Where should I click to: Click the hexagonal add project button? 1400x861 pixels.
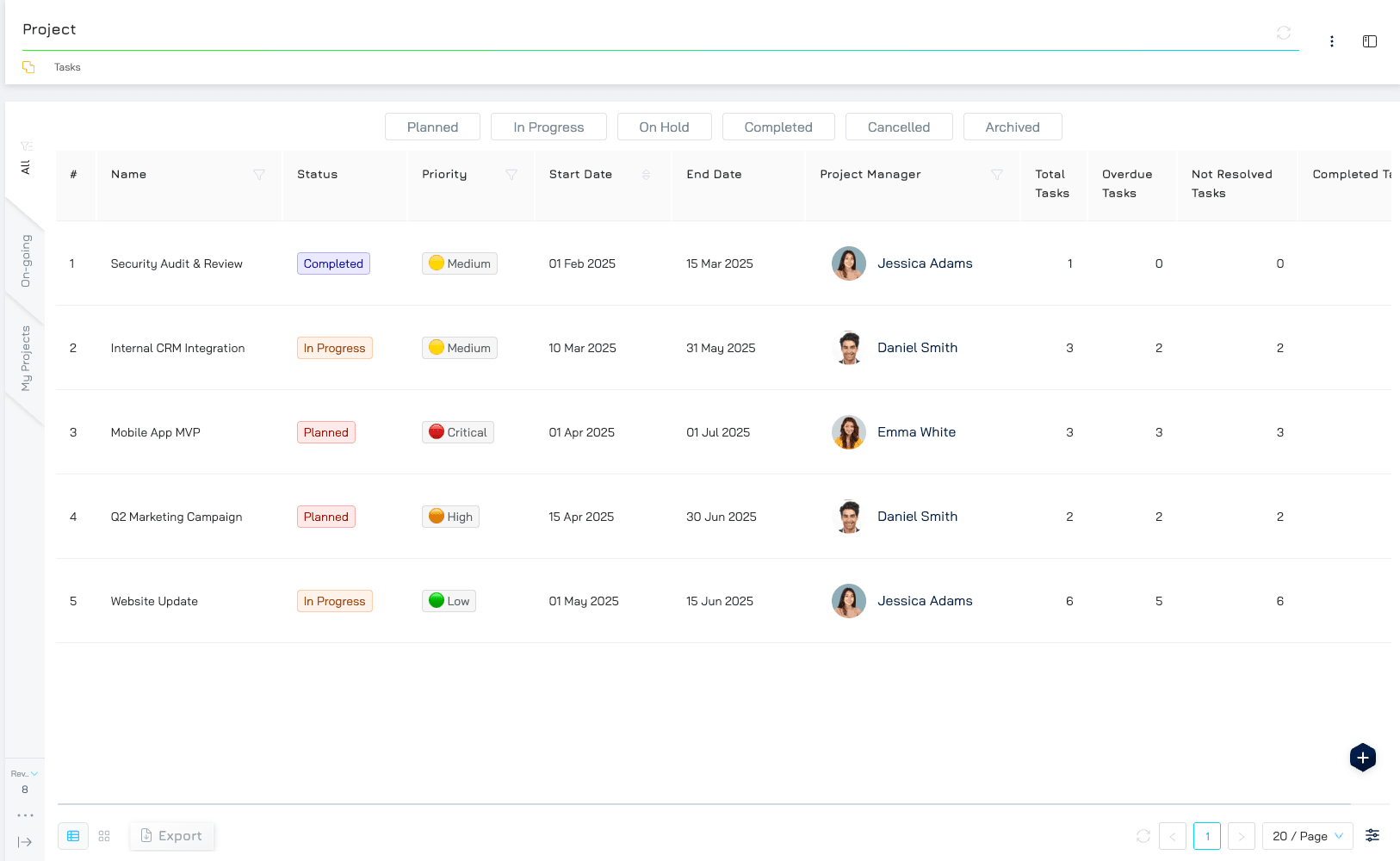pos(1362,758)
